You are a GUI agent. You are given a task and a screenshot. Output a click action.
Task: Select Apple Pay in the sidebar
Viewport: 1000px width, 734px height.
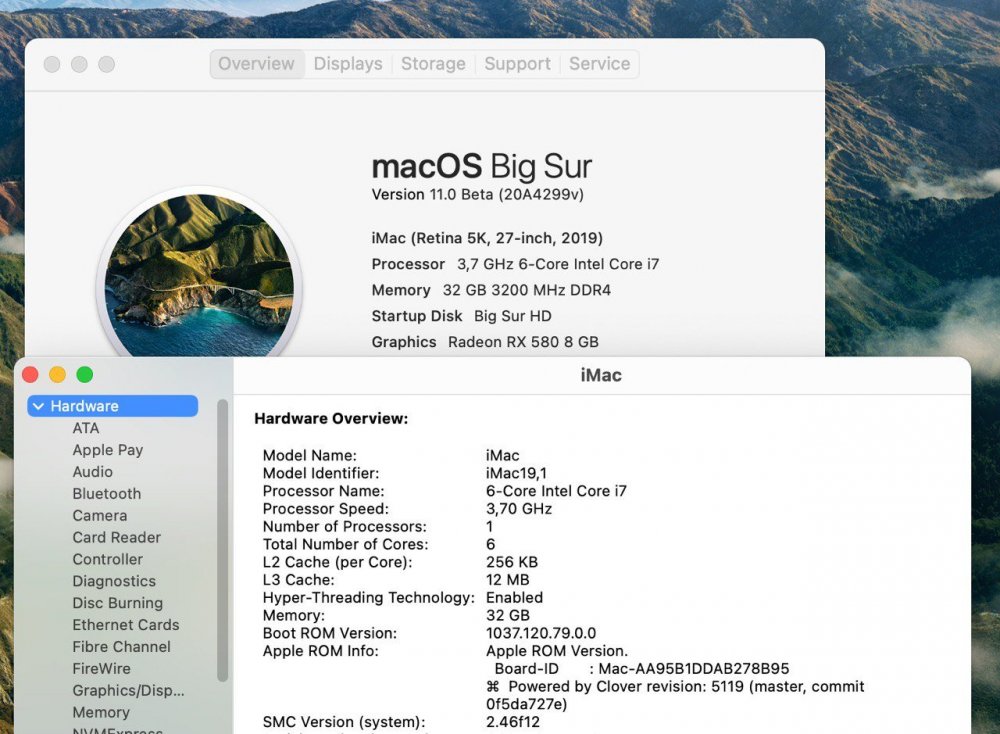(107, 450)
